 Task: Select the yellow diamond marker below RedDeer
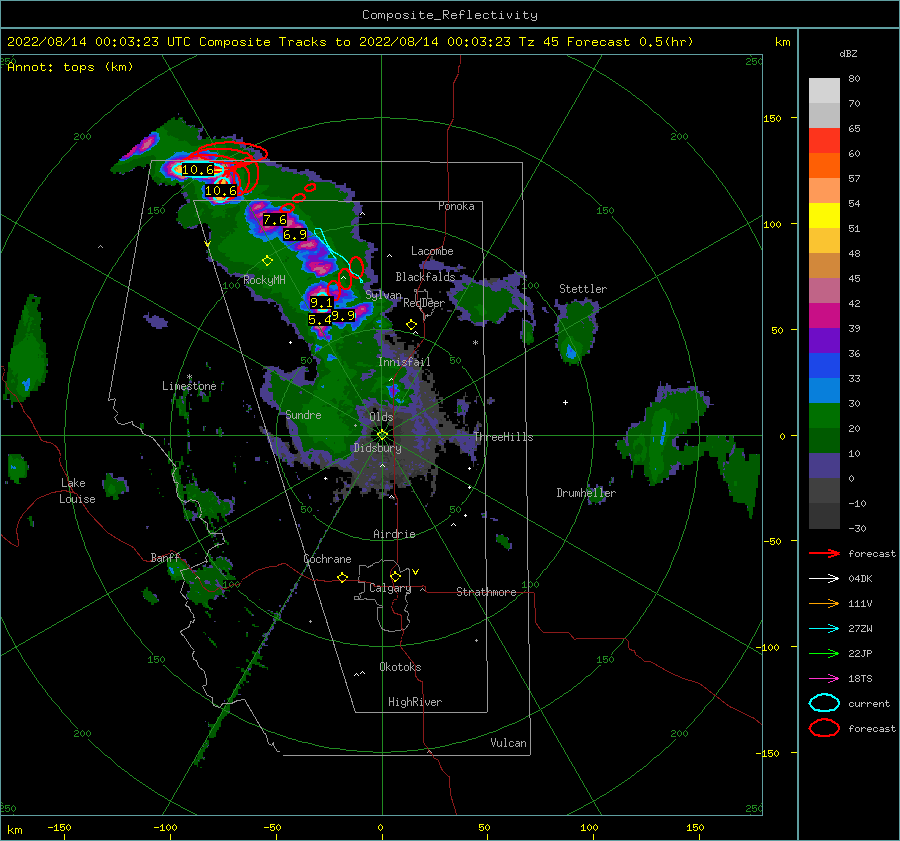coord(411,325)
